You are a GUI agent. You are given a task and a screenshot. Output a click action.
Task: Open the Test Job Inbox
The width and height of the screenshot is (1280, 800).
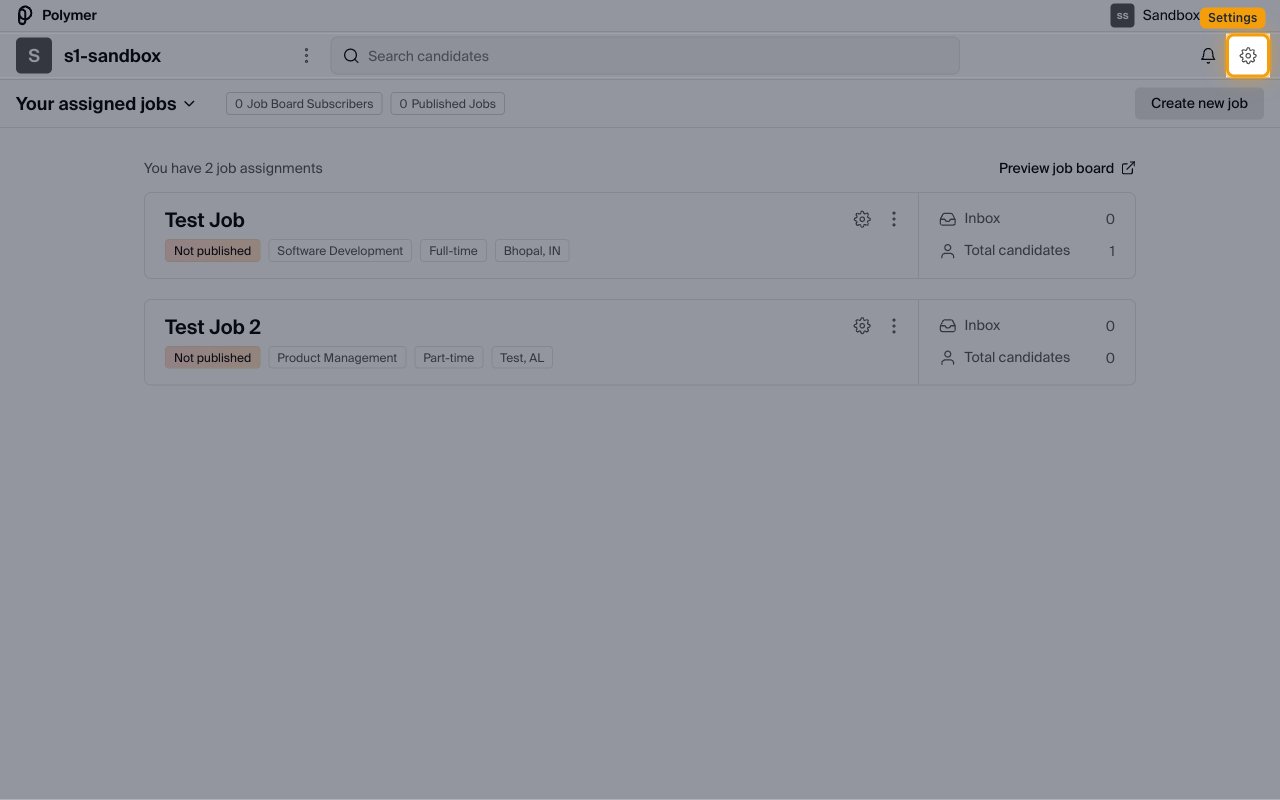click(x=1027, y=219)
